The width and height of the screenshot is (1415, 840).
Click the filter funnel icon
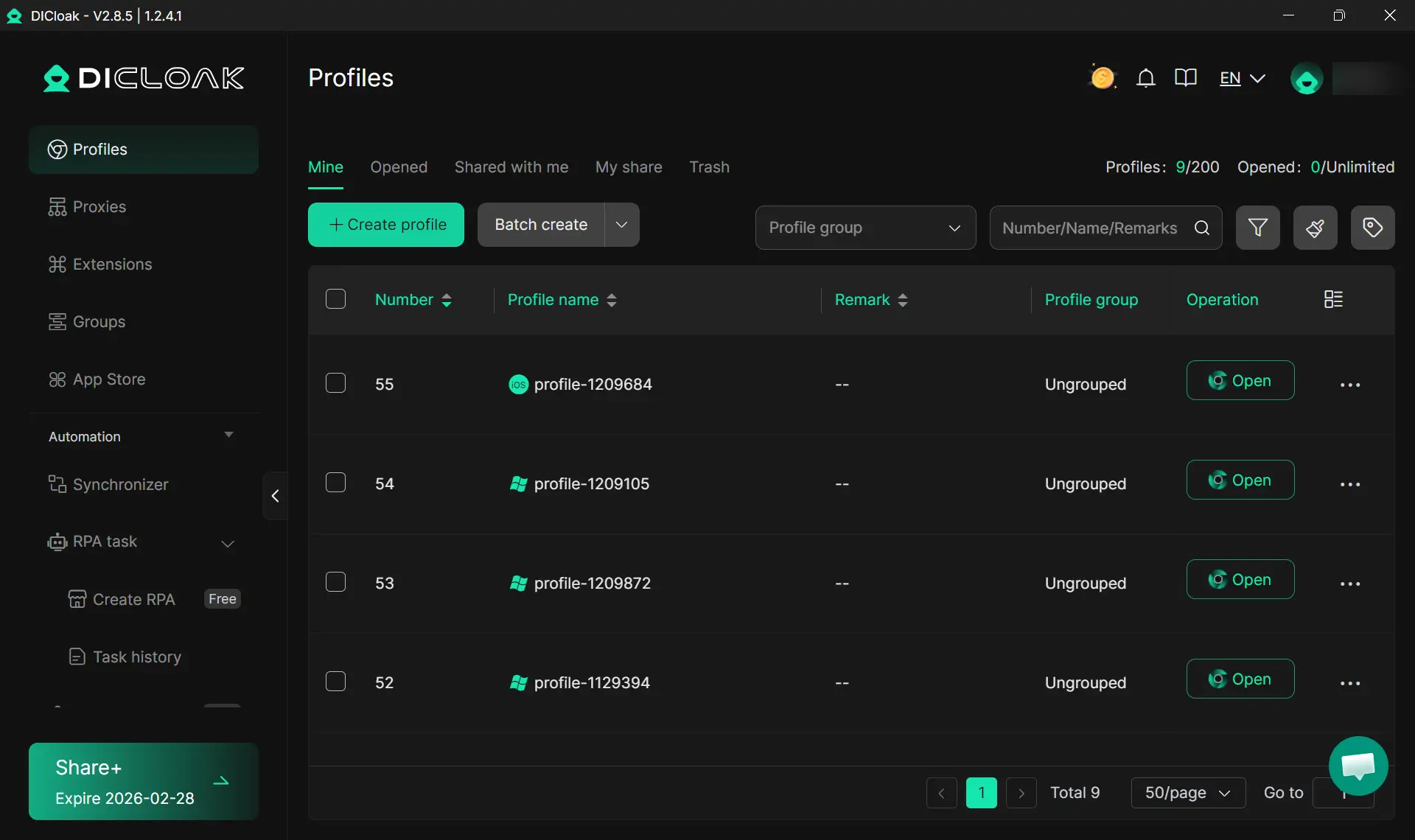(x=1257, y=228)
